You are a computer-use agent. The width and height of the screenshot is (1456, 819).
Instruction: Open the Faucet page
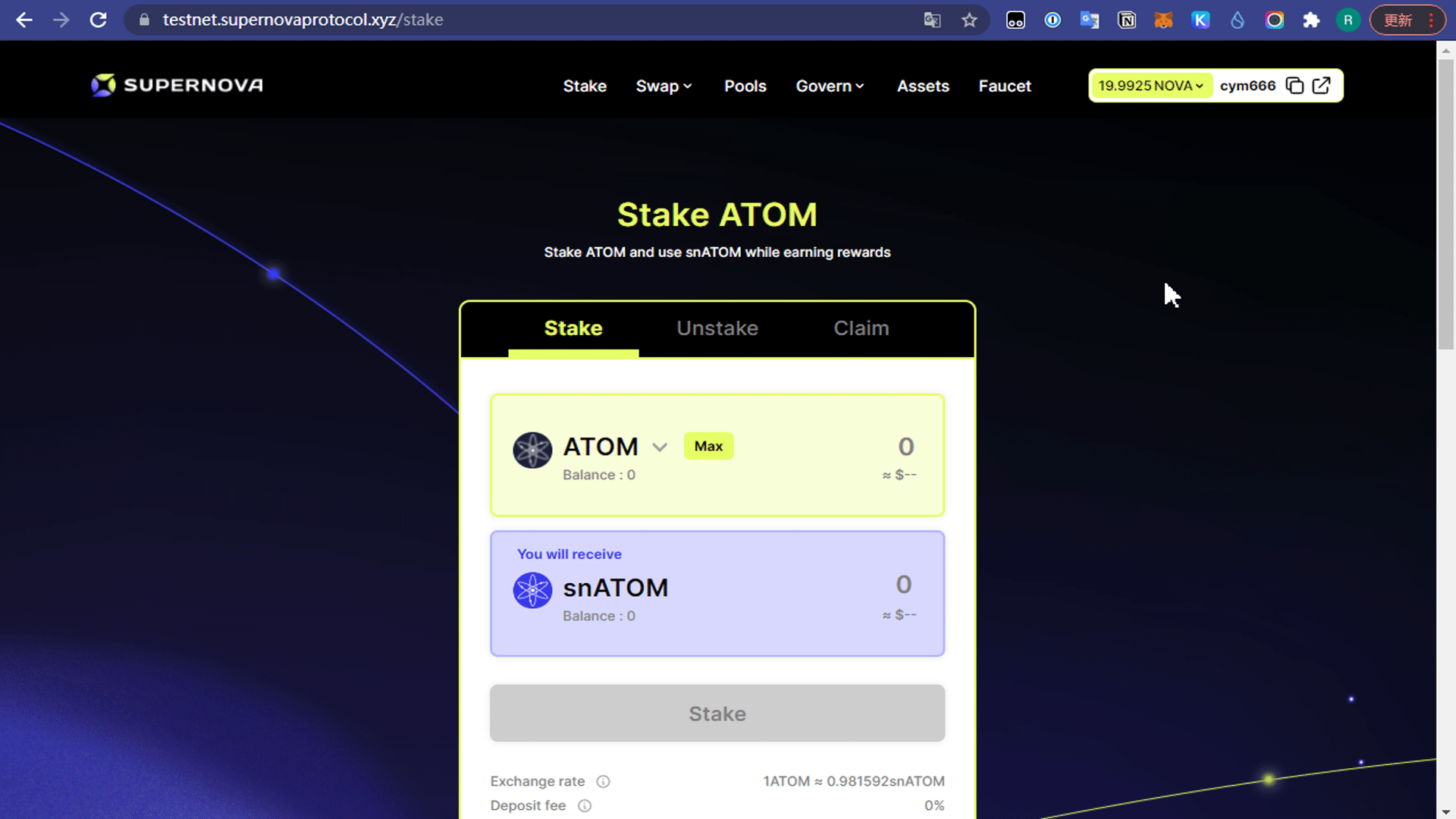pos(1005,86)
